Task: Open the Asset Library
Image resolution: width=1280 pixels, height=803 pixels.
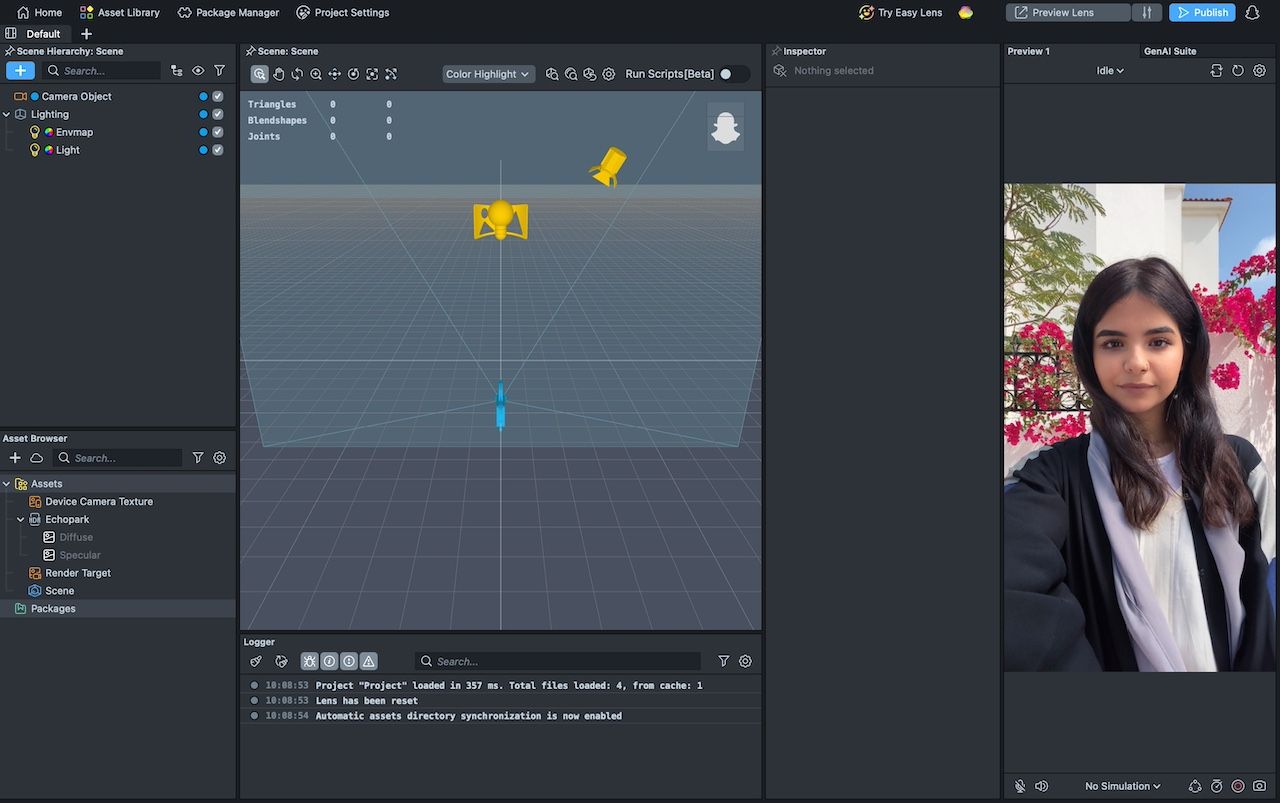Action: point(120,13)
